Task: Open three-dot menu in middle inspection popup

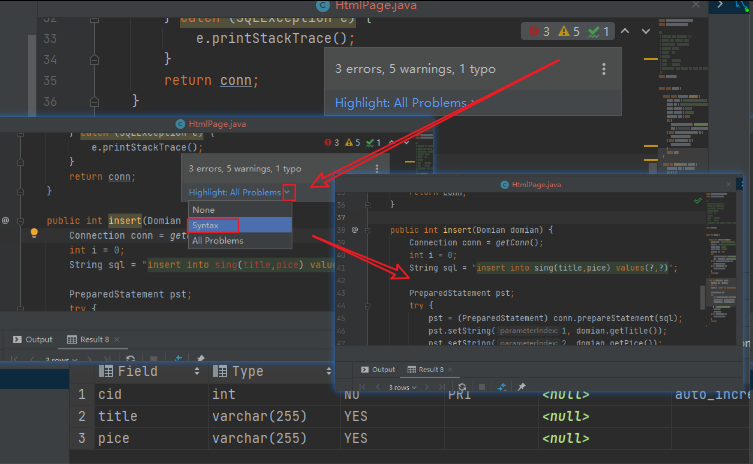Action: [x=376, y=169]
